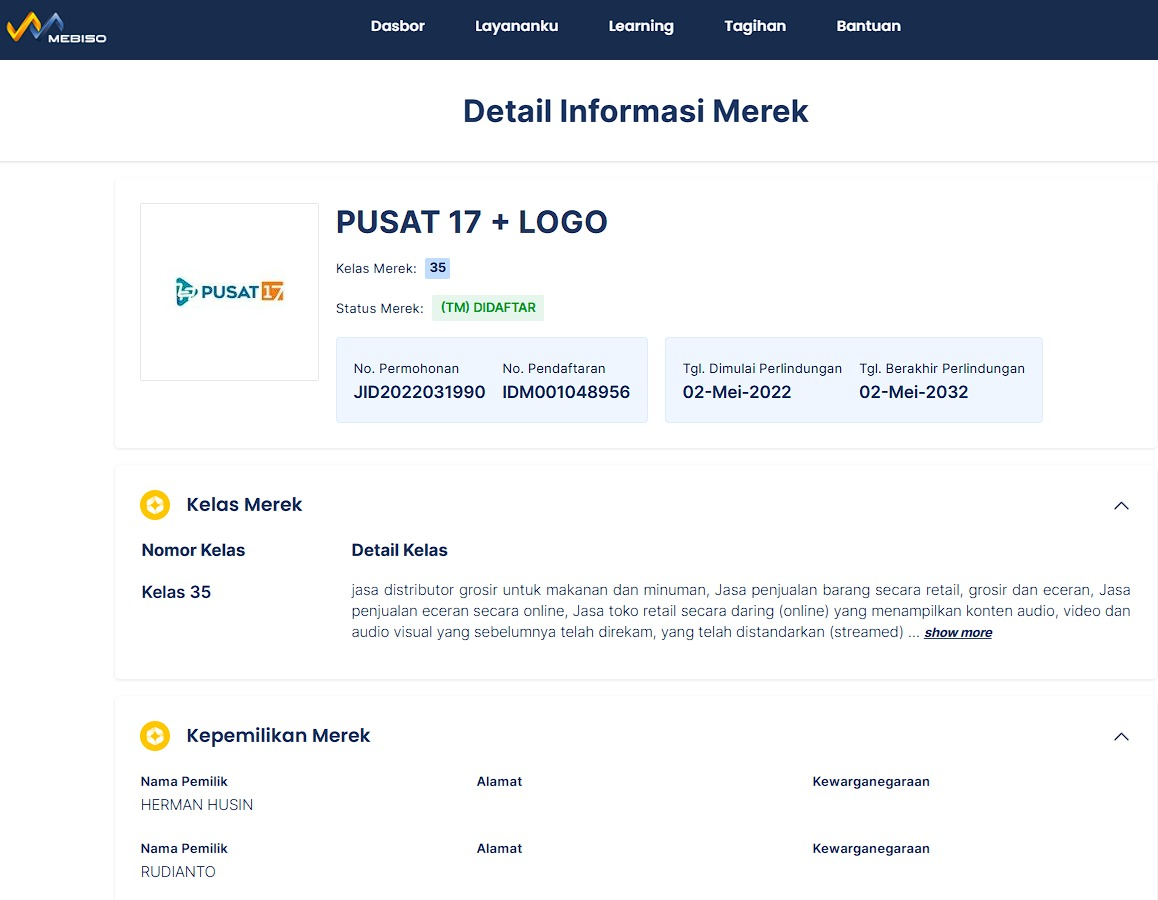Image resolution: width=1158 pixels, height=900 pixels.
Task: Click the Mebiso logo
Action: tap(56, 28)
